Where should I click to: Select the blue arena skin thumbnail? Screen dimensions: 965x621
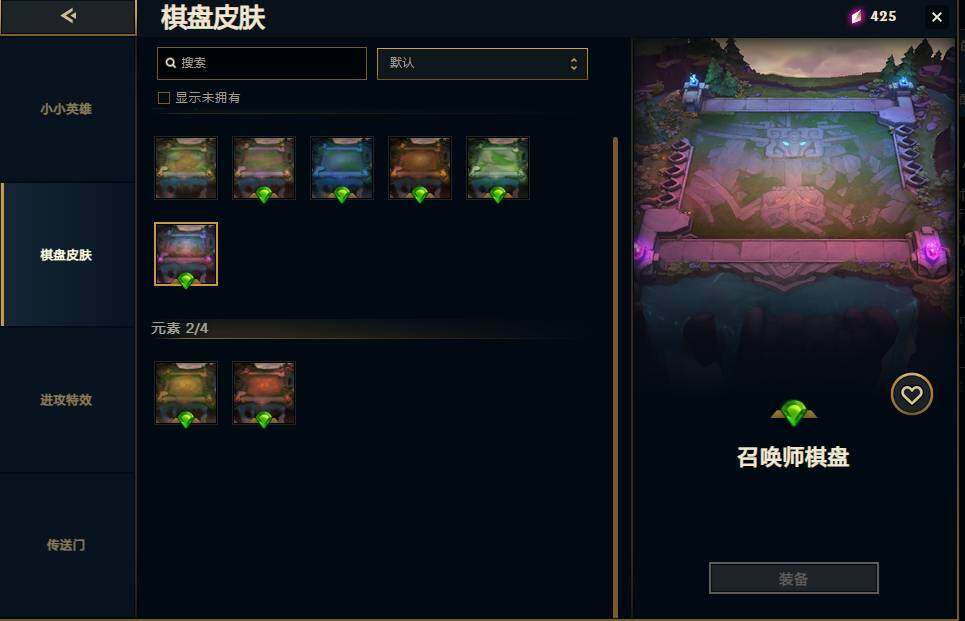(342, 168)
